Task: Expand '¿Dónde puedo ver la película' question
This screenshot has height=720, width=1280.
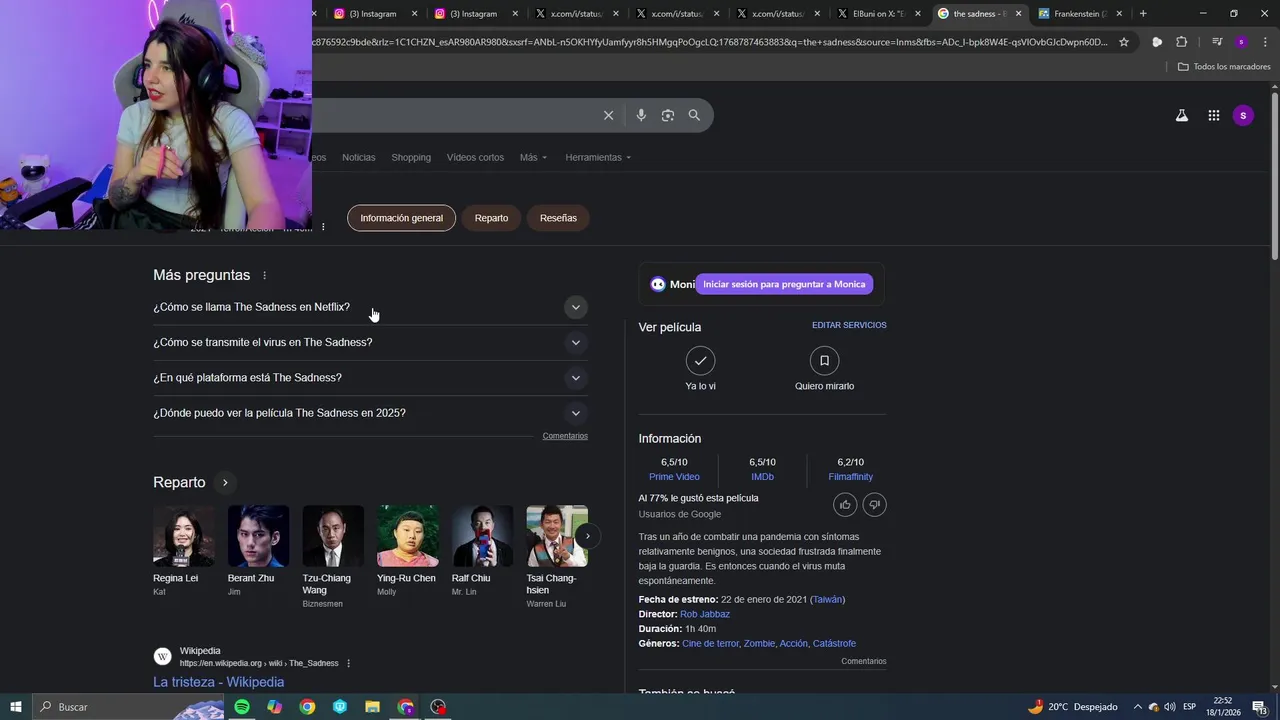Action: click(370, 413)
